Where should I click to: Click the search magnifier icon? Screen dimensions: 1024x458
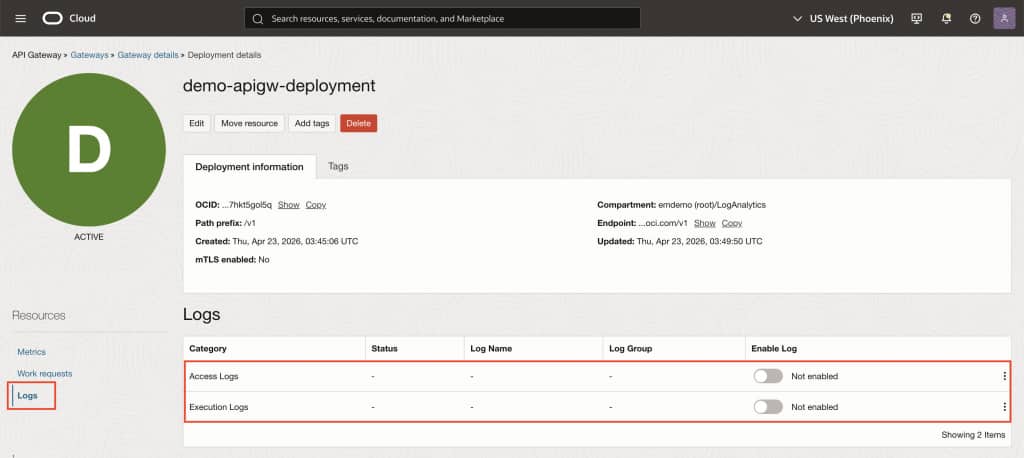click(x=258, y=18)
